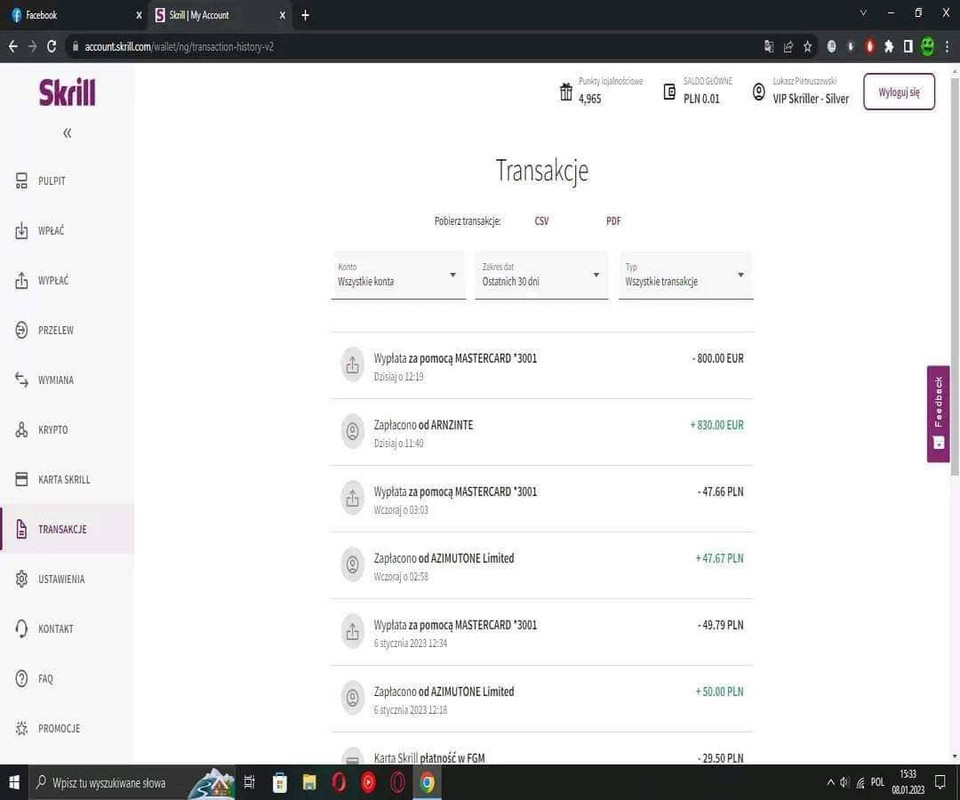Open File Explorer from taskbar
Image resolution: width=960 pixels, height=800 pixels.
[x=309, y=782]
